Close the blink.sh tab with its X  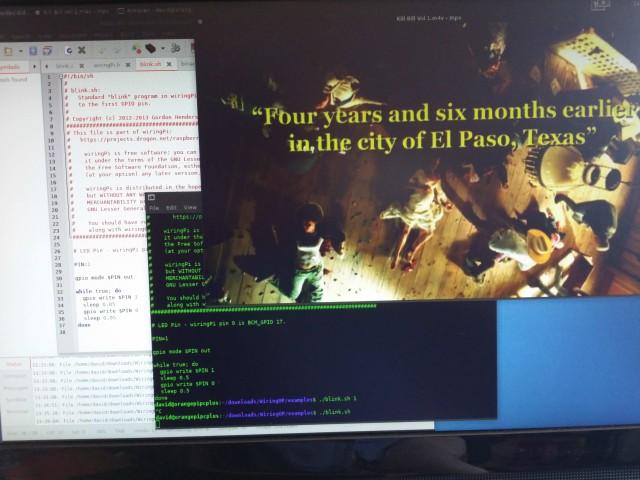(169, 64)
